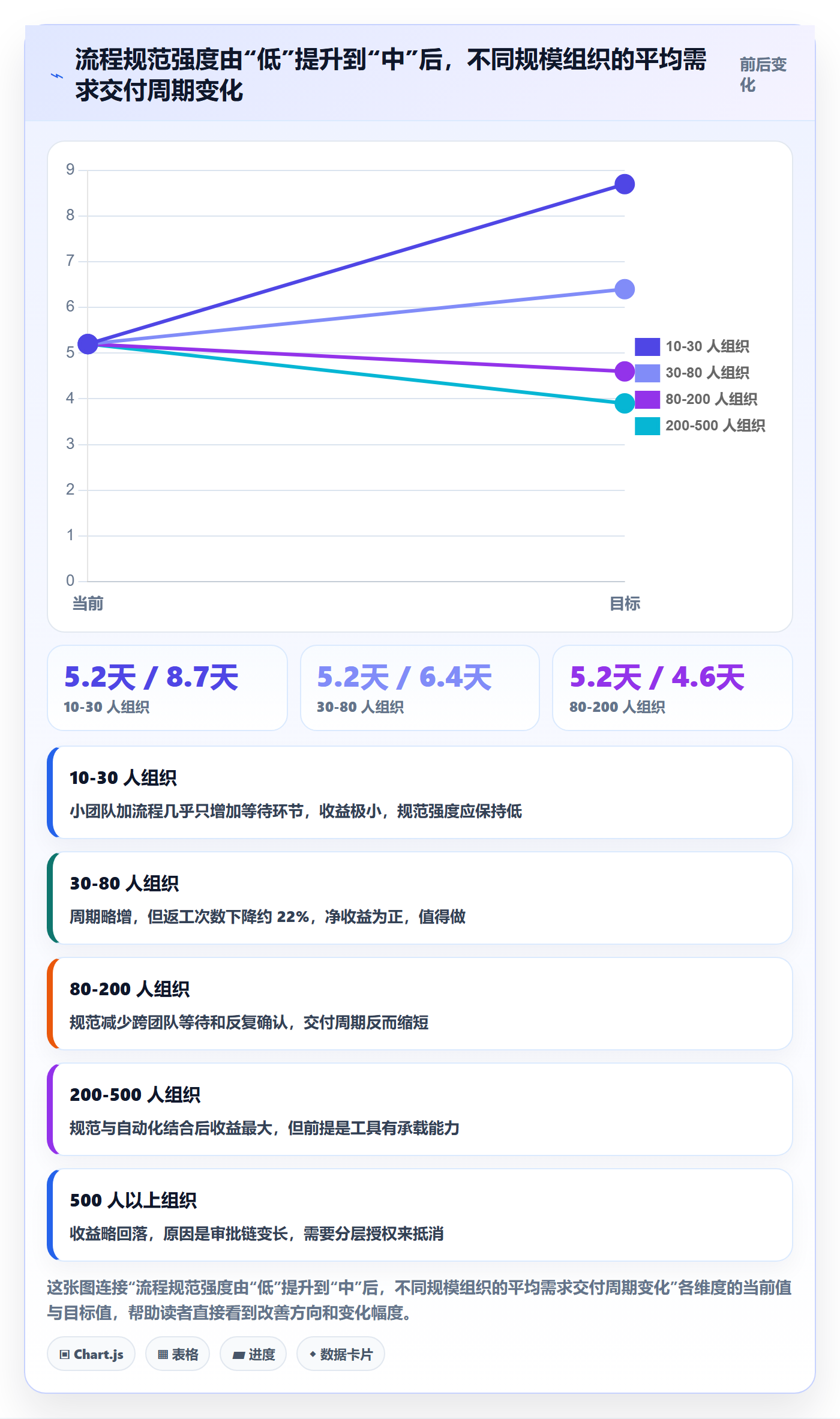
Task: Click the 目标 x-axis label
Action: point(625,603)
